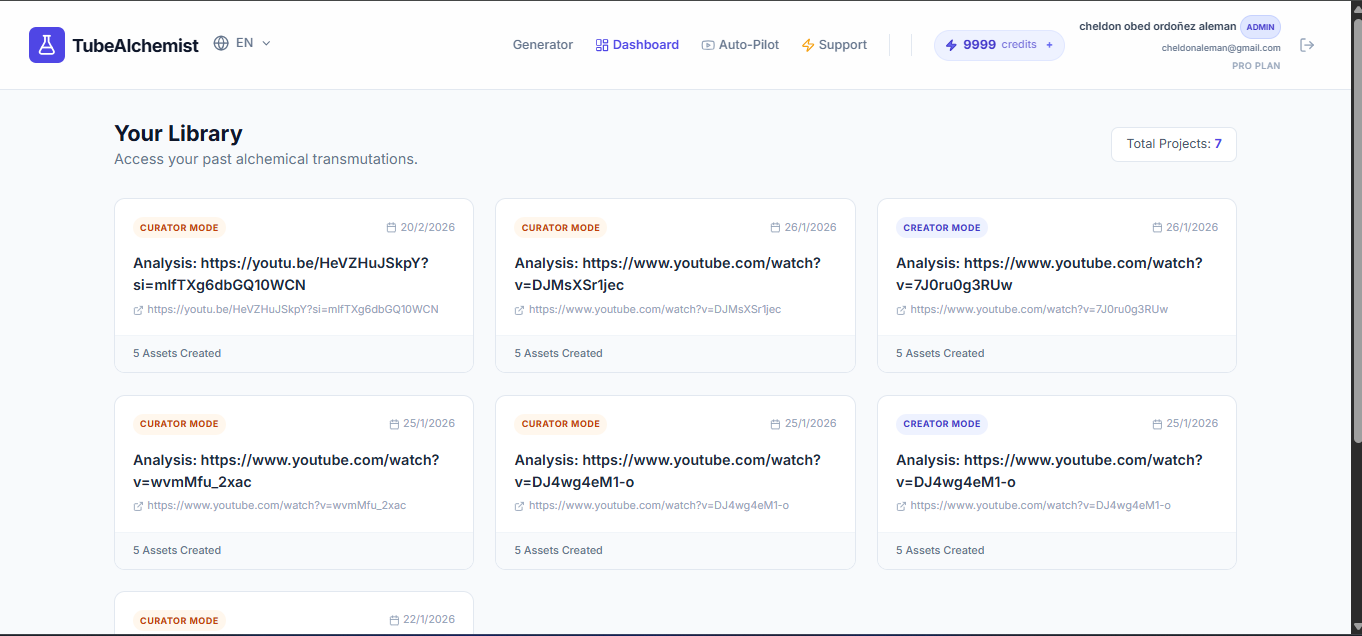Click the Total Projects counter badge
The image size is (1362, 636).
tap(1173, 144)
